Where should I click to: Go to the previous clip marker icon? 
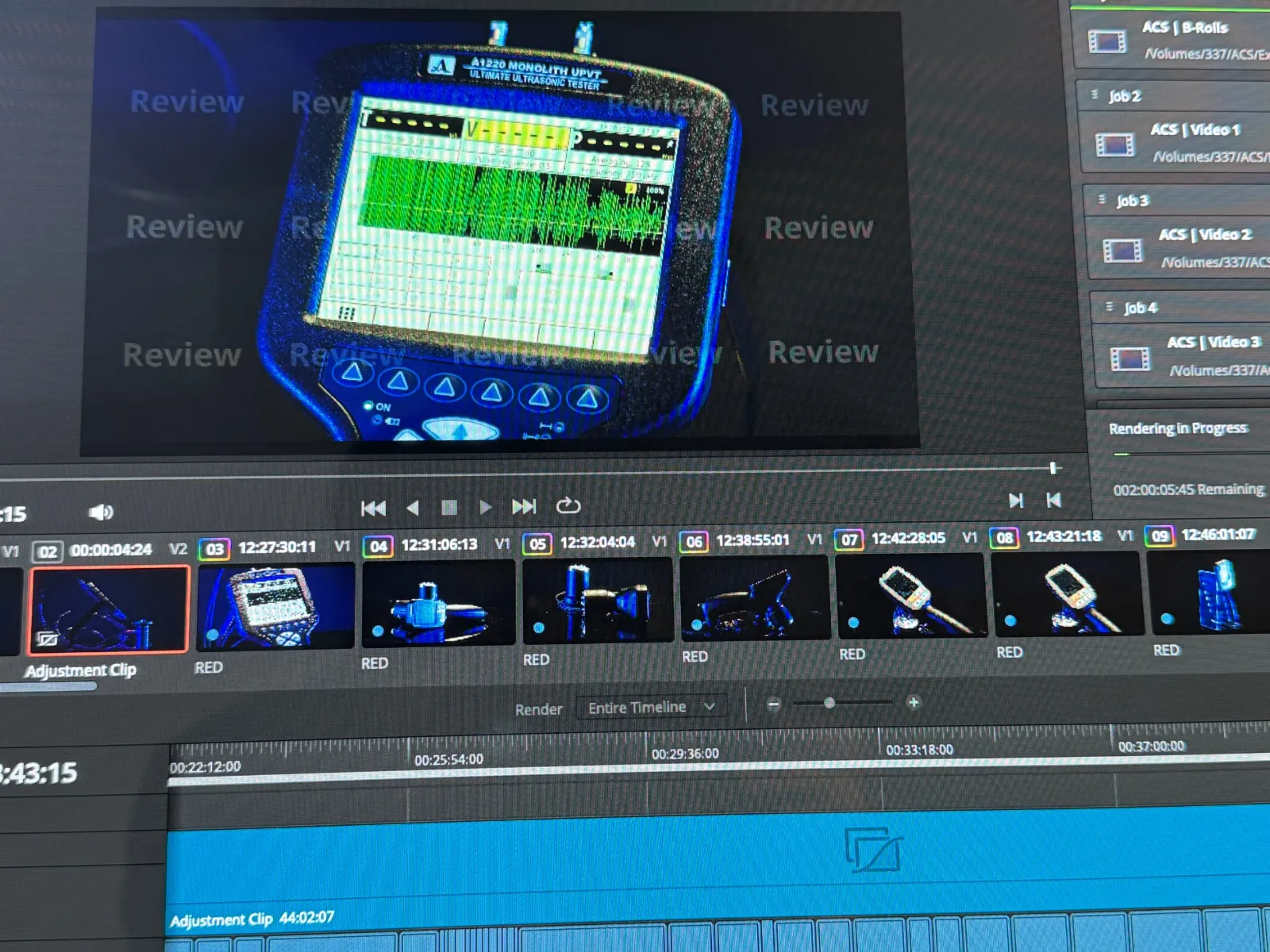pos(1053,500)
